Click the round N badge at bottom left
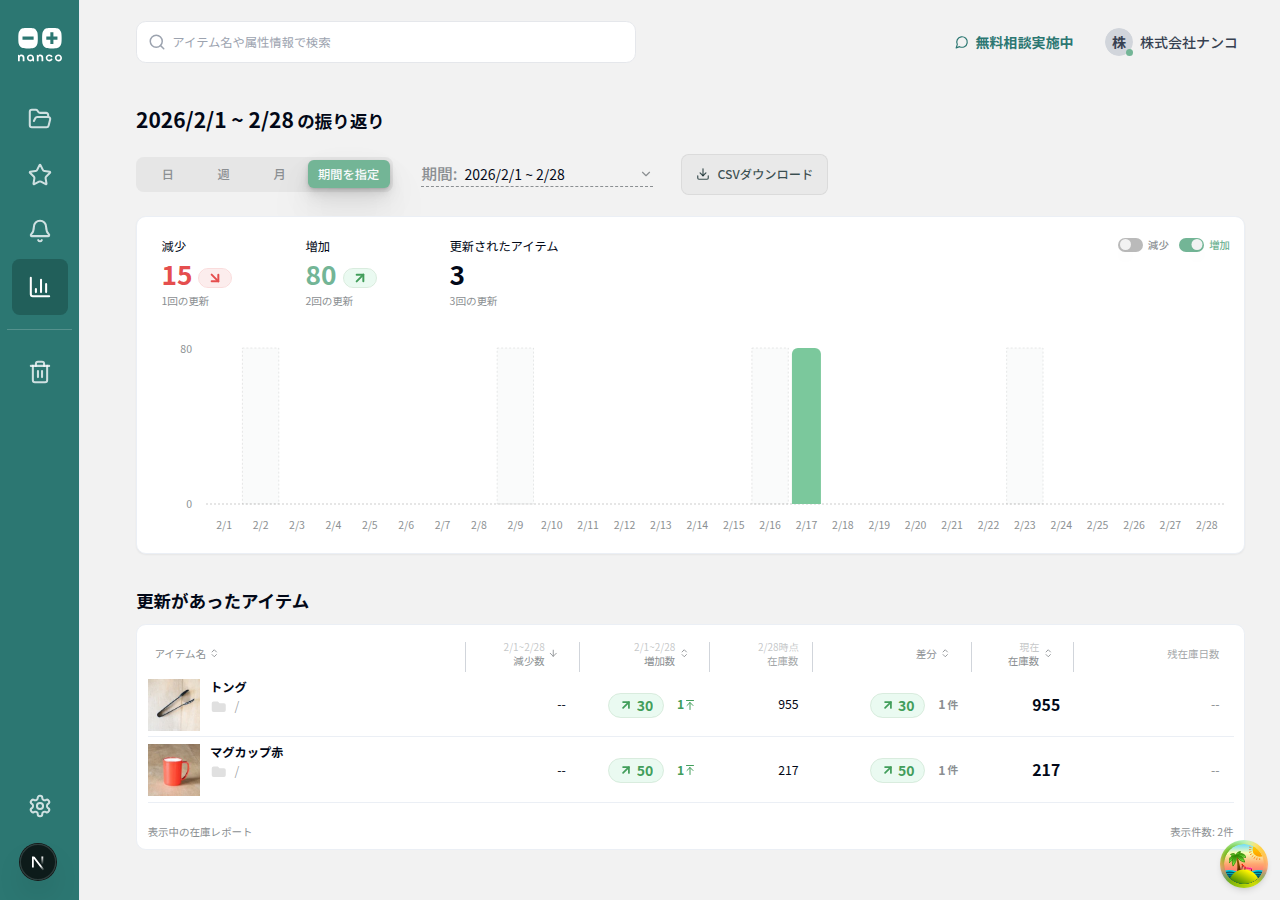 (38, 862)
